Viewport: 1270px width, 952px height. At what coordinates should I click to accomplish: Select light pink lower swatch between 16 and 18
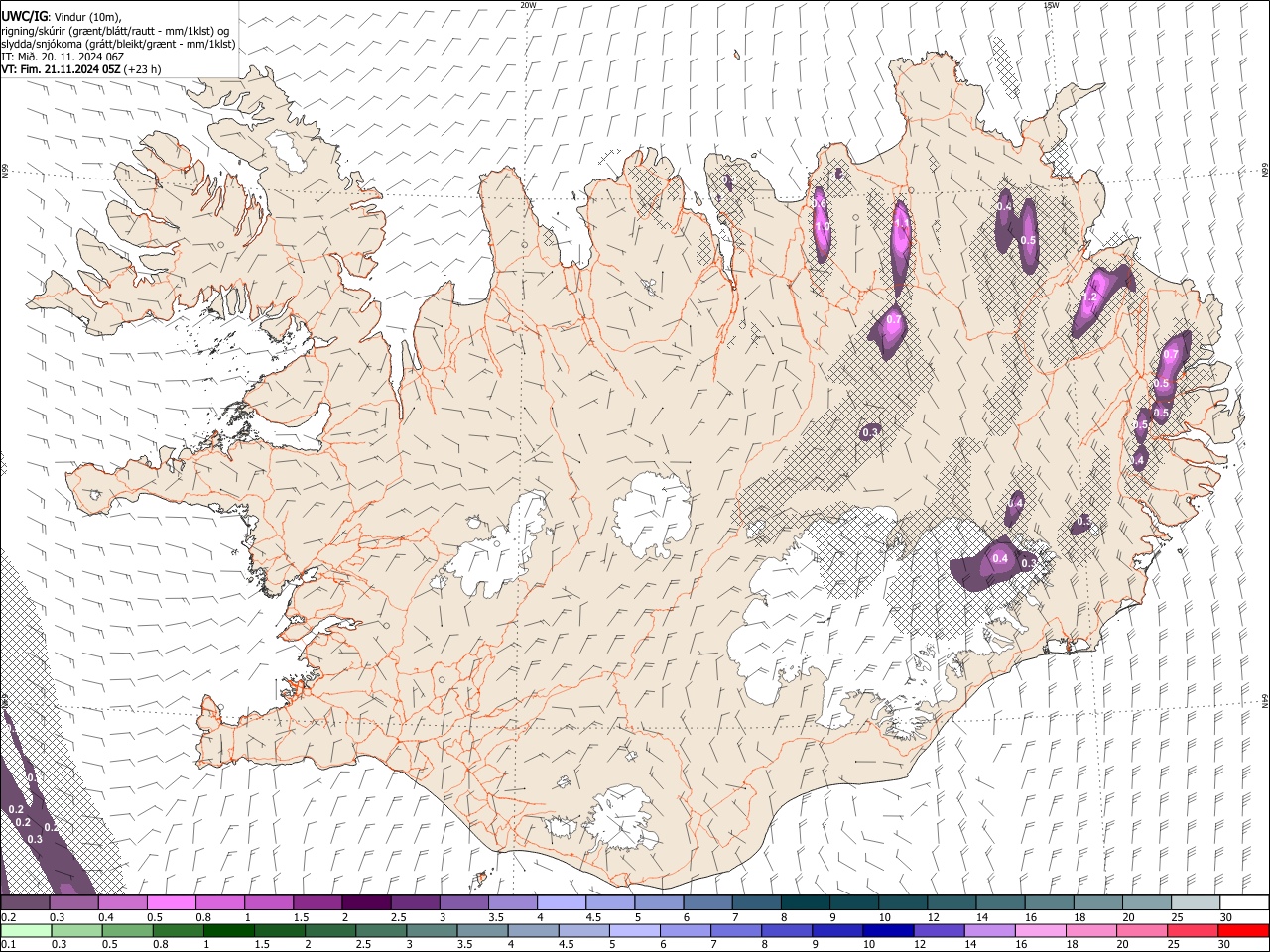coord(1042,930)
